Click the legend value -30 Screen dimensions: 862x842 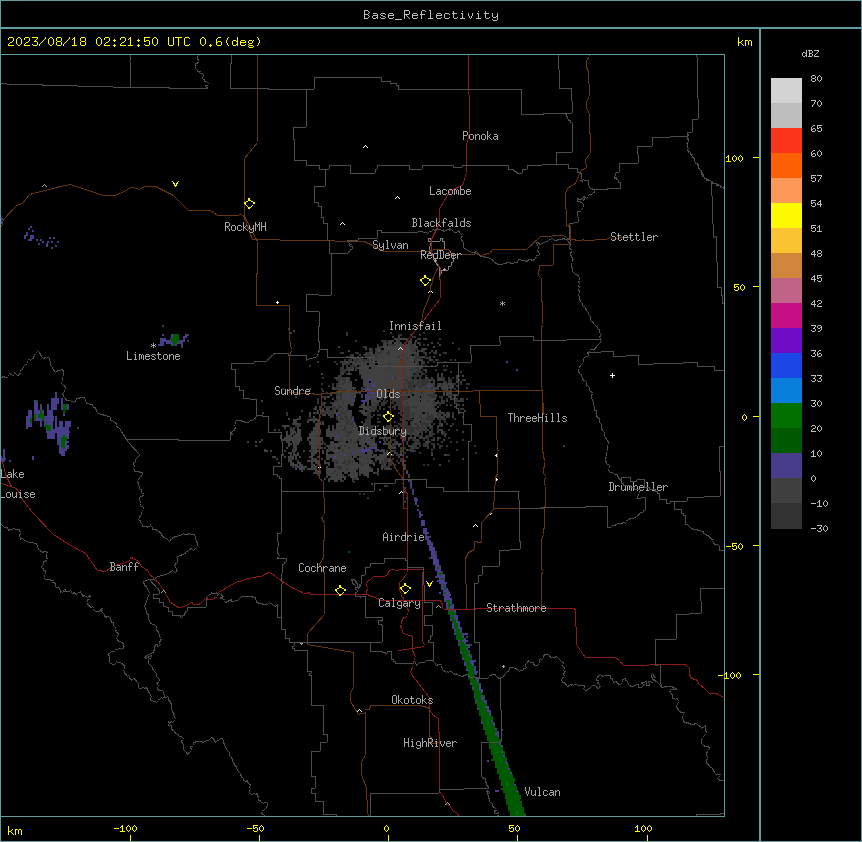coord(819,528)
